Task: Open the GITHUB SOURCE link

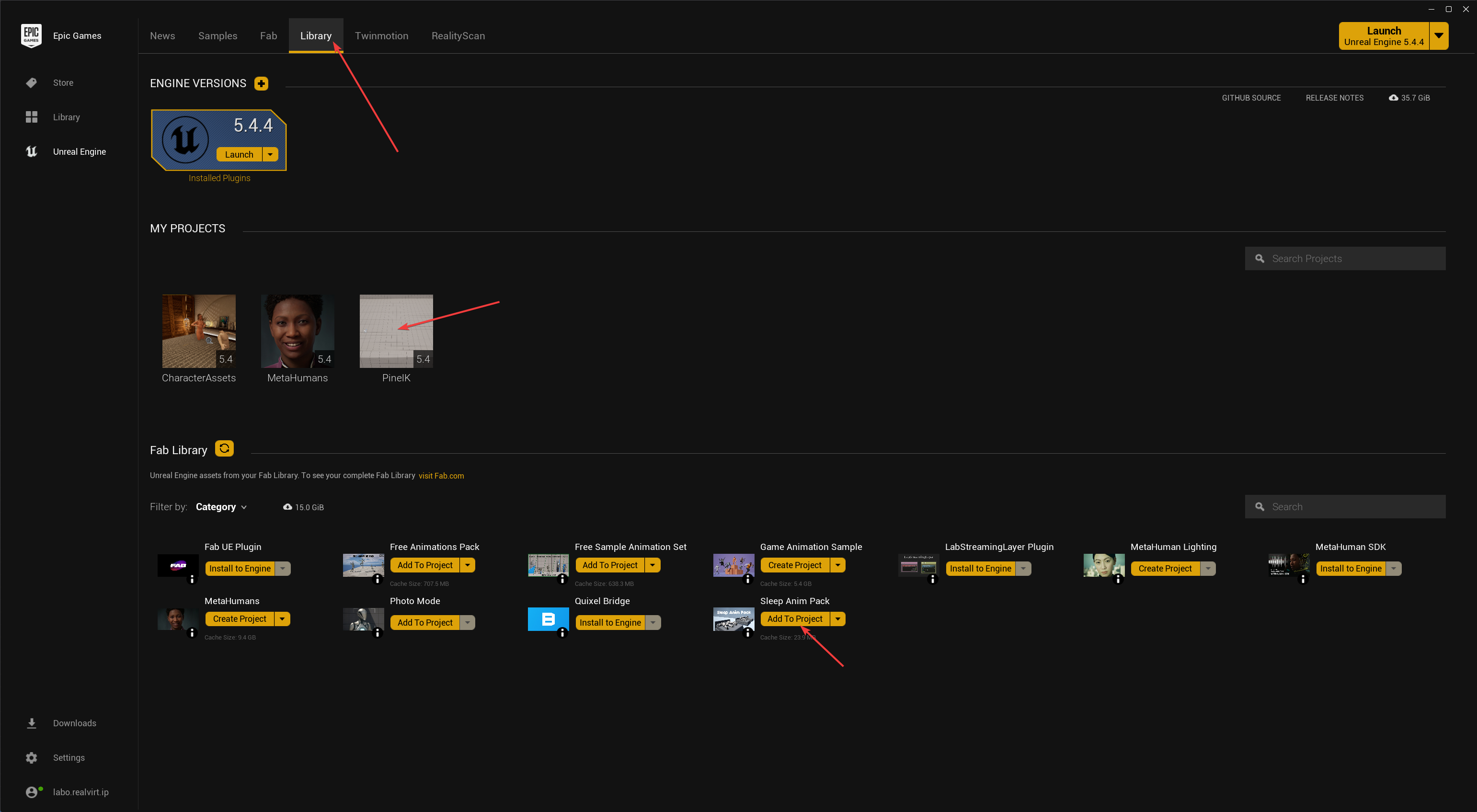Action: [x=1251, y=98]
